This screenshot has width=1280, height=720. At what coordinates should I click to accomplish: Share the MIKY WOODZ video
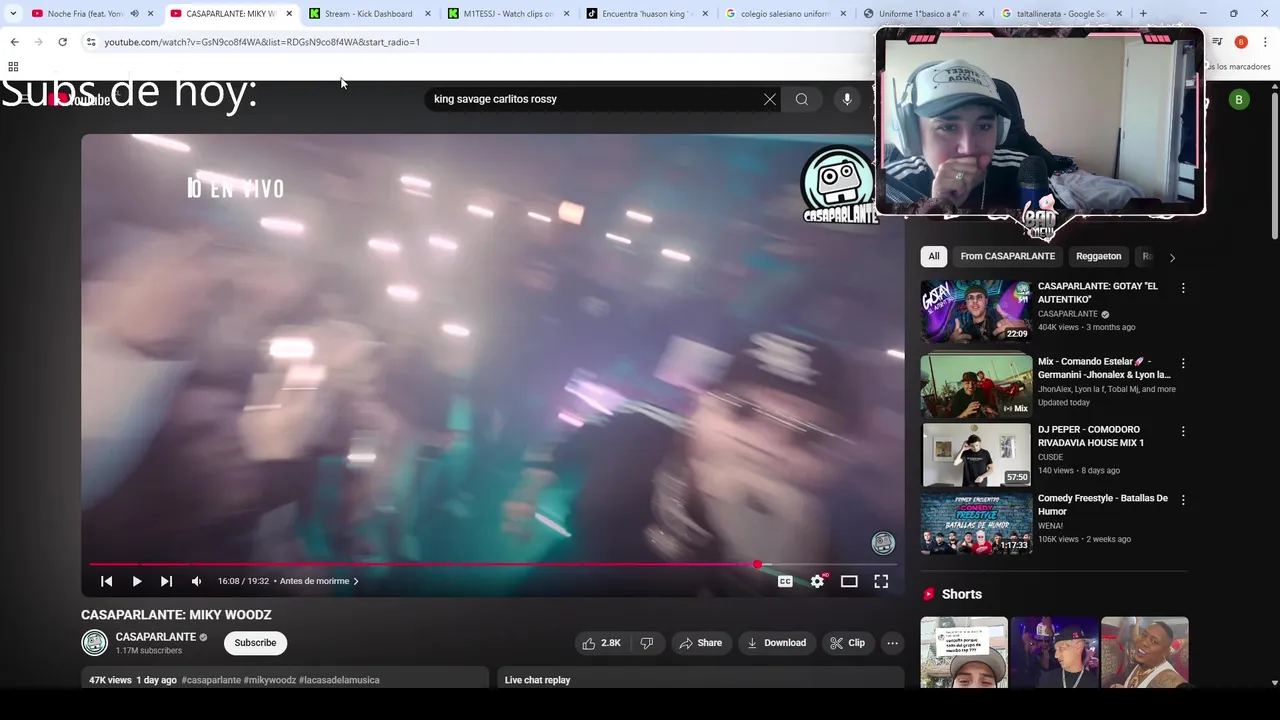click(x=700, y=643)
